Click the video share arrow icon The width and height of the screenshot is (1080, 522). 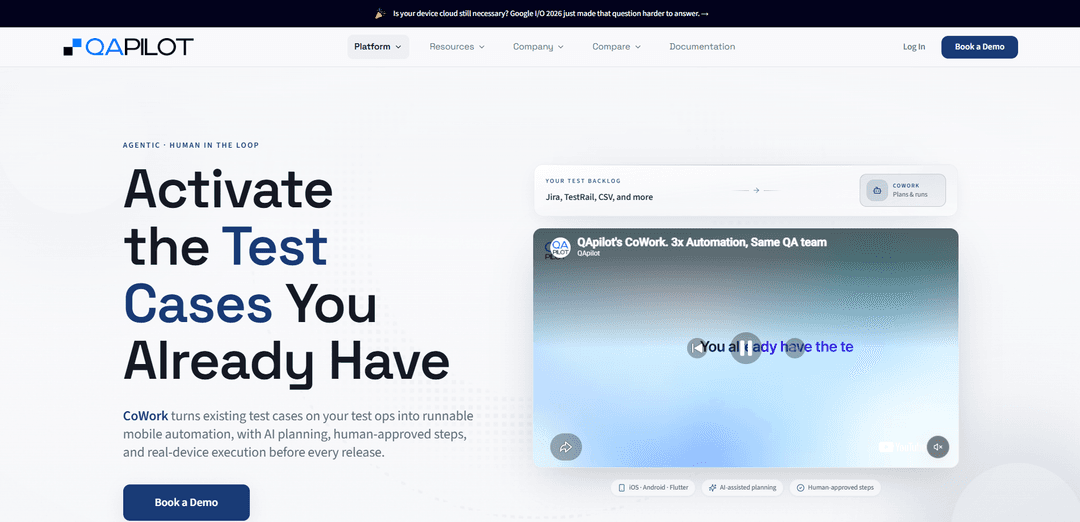click(565, 447)
